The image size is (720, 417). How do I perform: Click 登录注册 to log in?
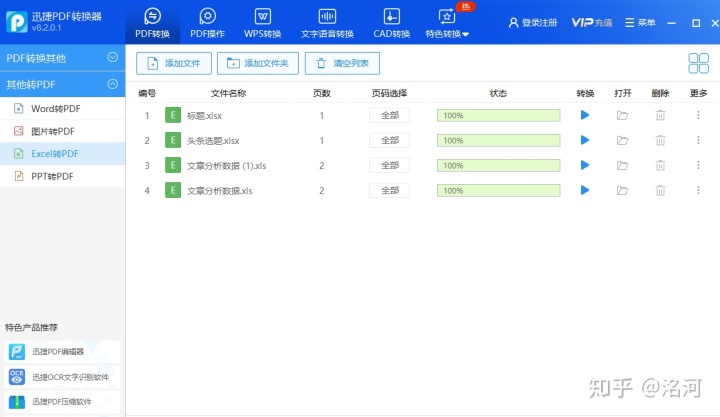pyautogui.click(x=533, y=23)
